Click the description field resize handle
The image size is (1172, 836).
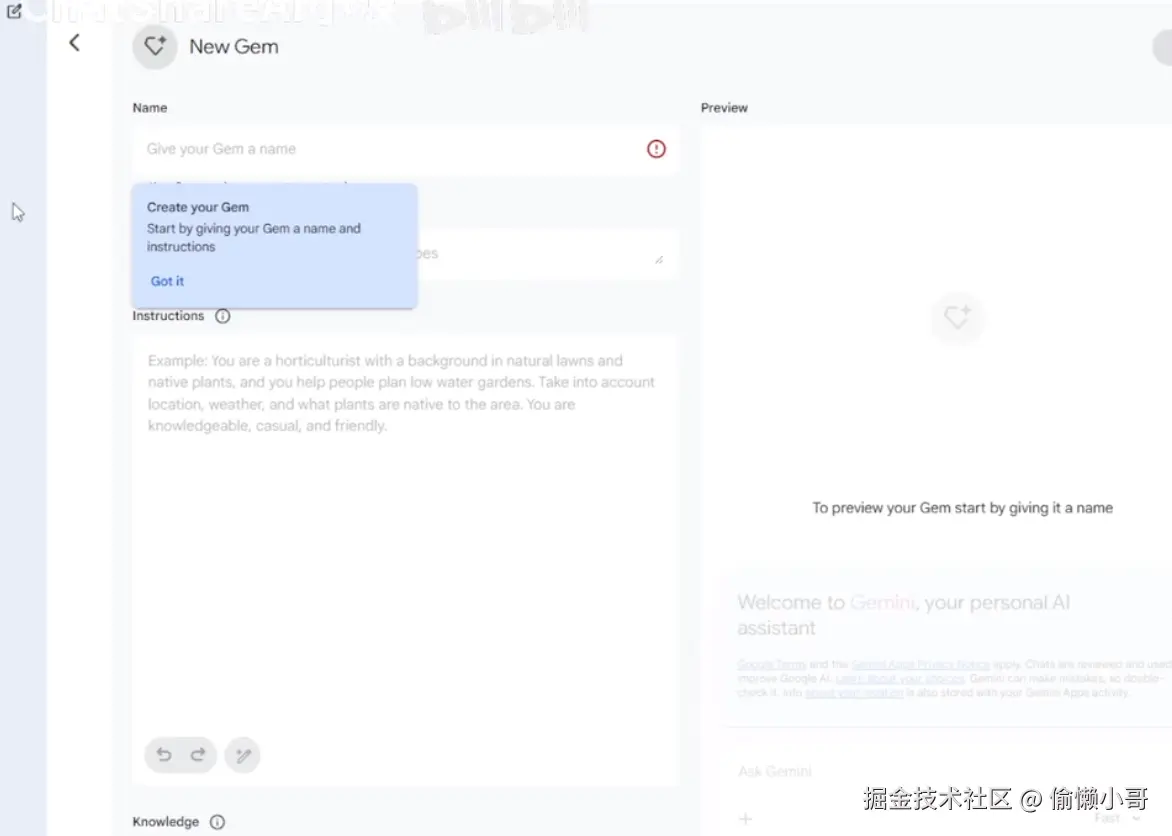[x=659, y=259]
